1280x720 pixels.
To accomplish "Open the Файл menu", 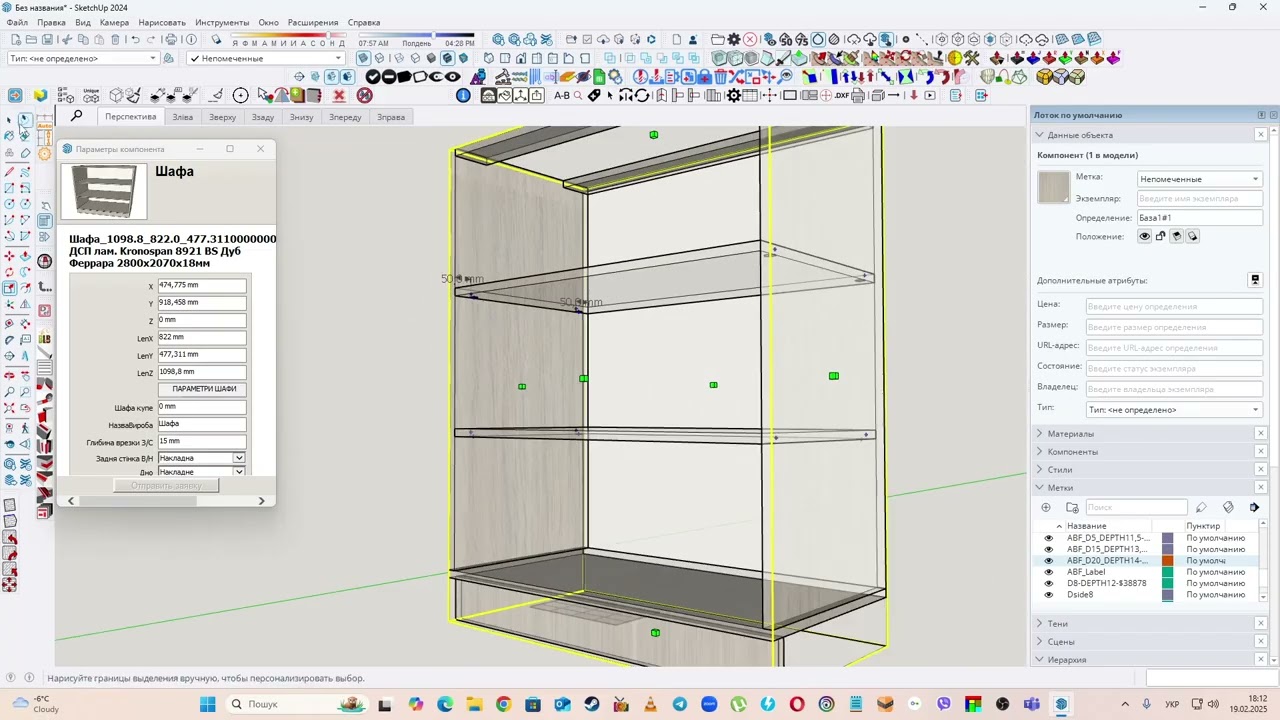I will (16, 22).
